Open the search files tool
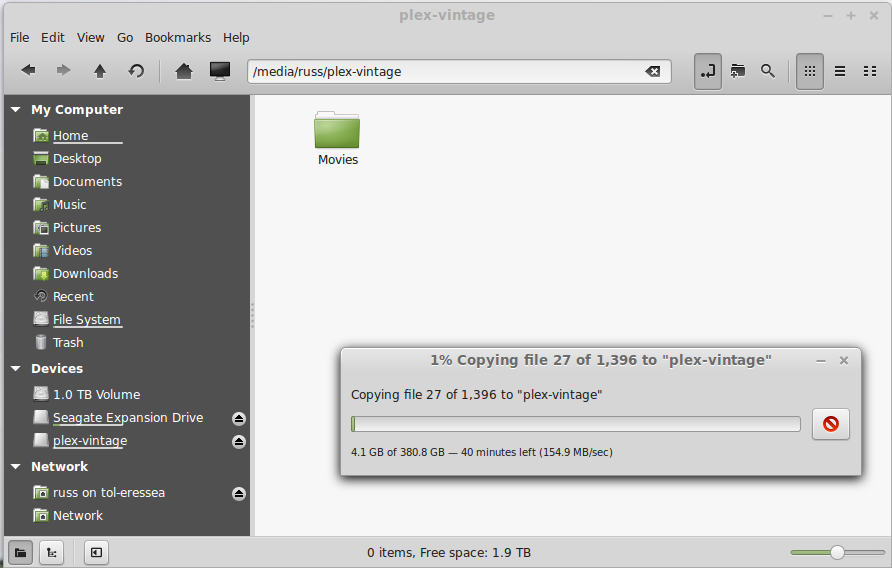Viewport: 892px width, 568px height. [x=767, y=71]
